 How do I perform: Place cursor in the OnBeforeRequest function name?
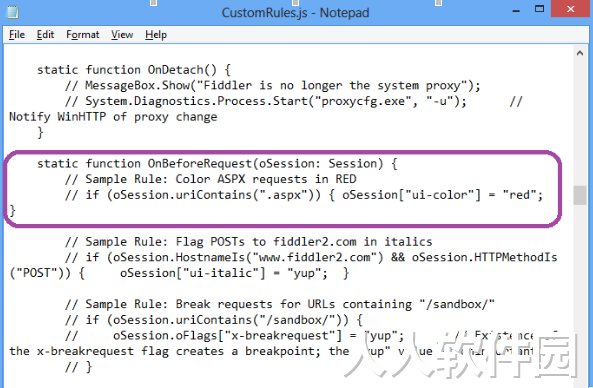tap(200, 164)
